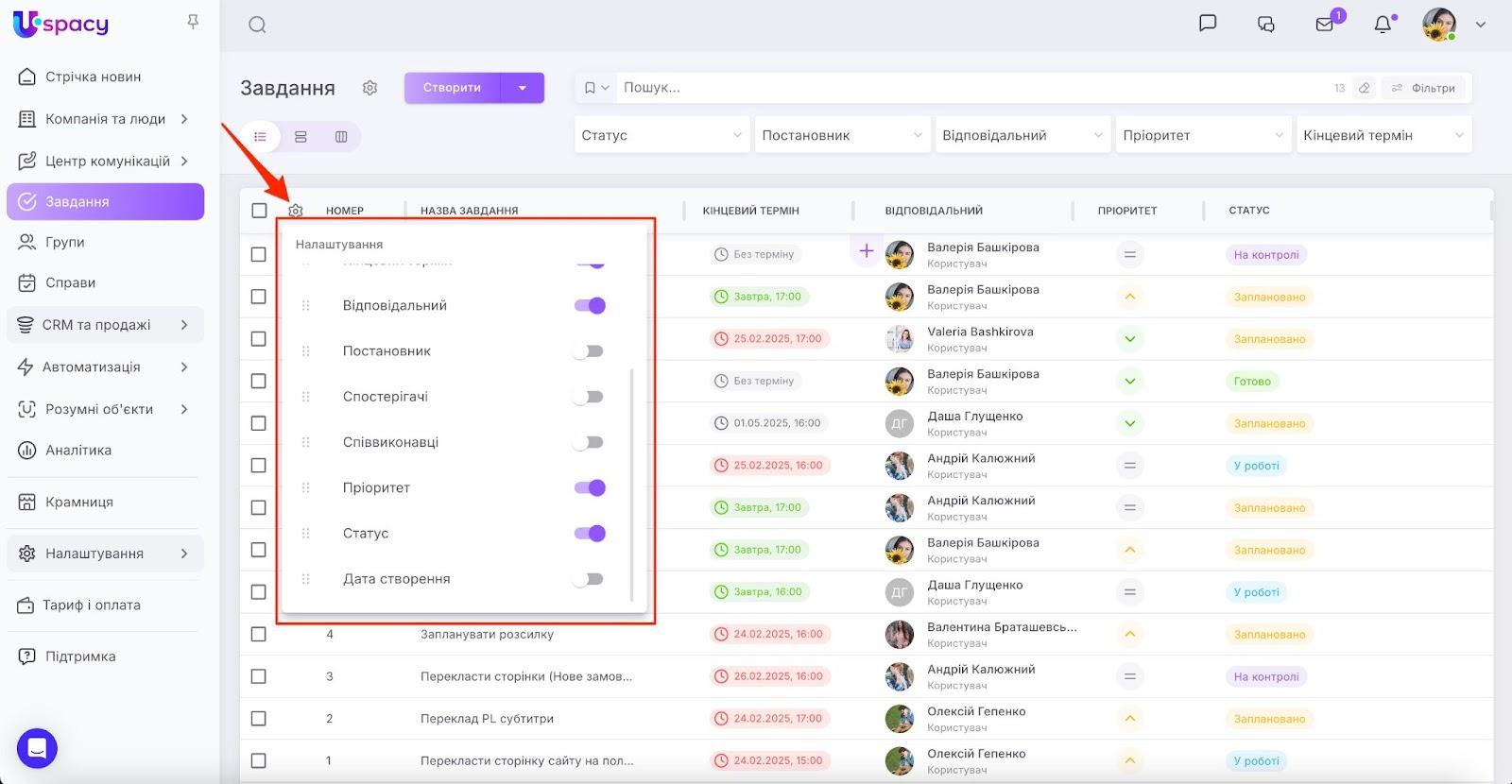
Task: Open the Статус filter dropdown
Action: 661,135
